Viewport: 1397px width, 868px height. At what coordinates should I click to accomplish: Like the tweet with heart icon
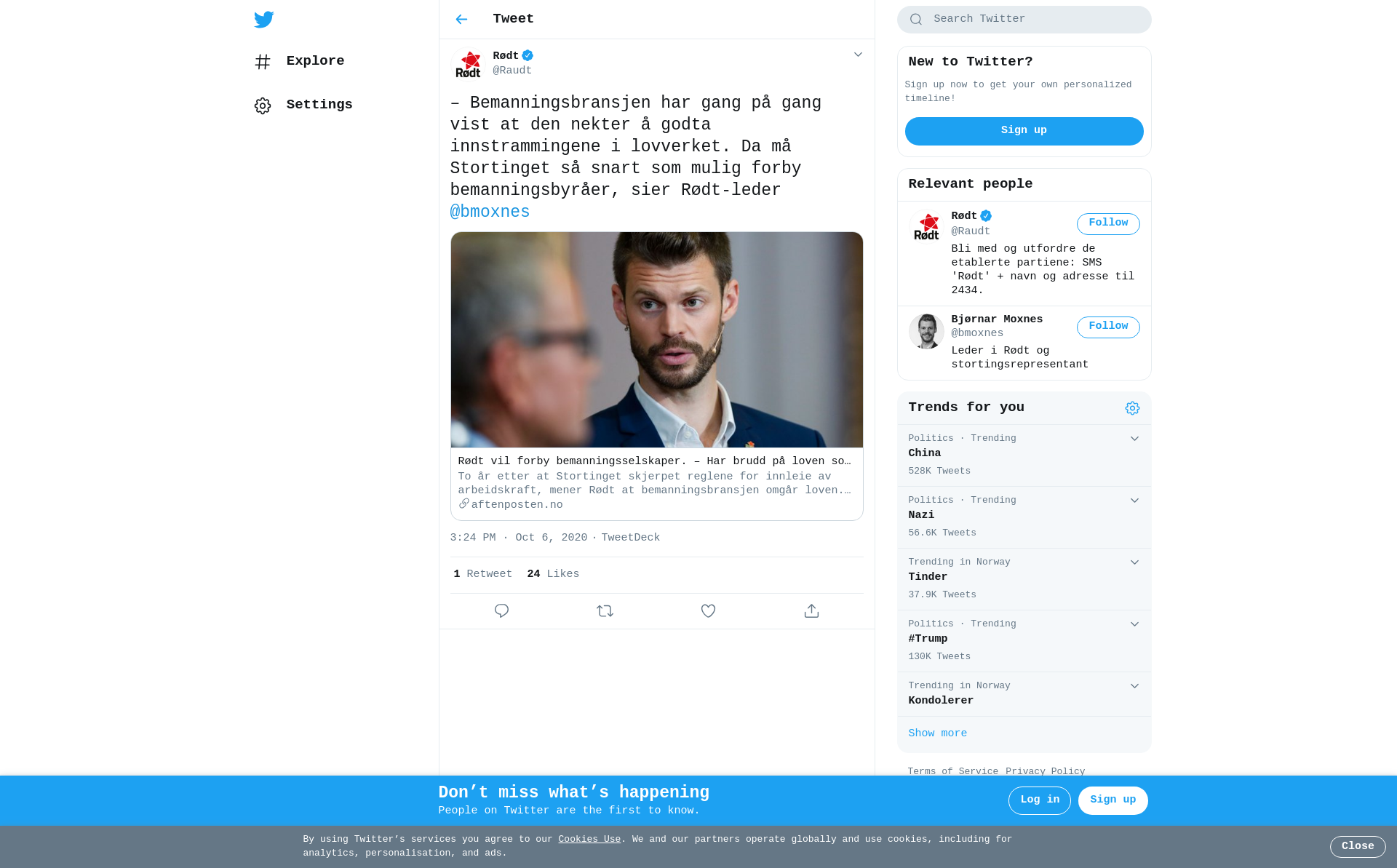(708, 611)
